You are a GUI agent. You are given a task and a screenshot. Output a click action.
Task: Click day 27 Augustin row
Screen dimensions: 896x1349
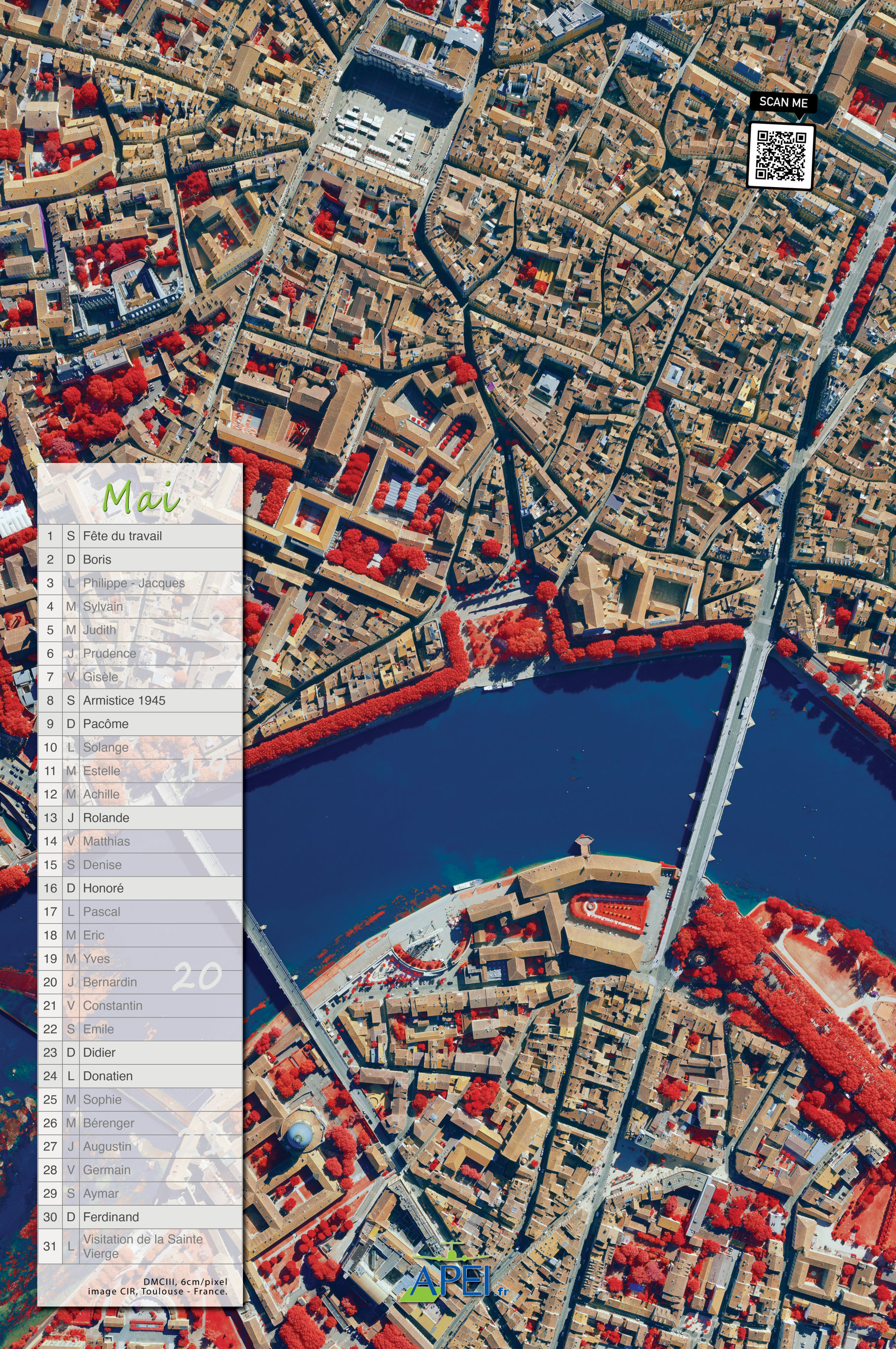[140, 1146]
